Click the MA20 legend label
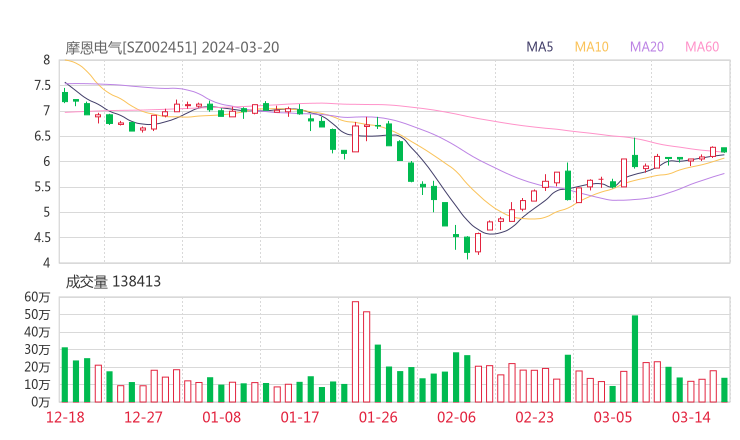Viewport: 740px width, 440px height. (x=647, y=47)
